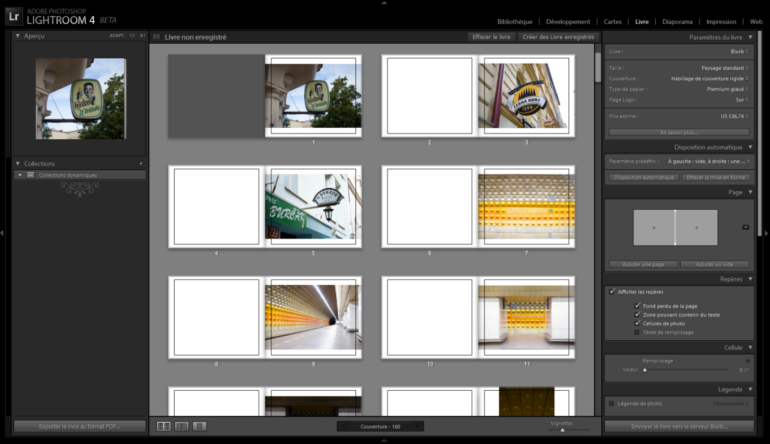Open the Développement module

coord(567,20)
